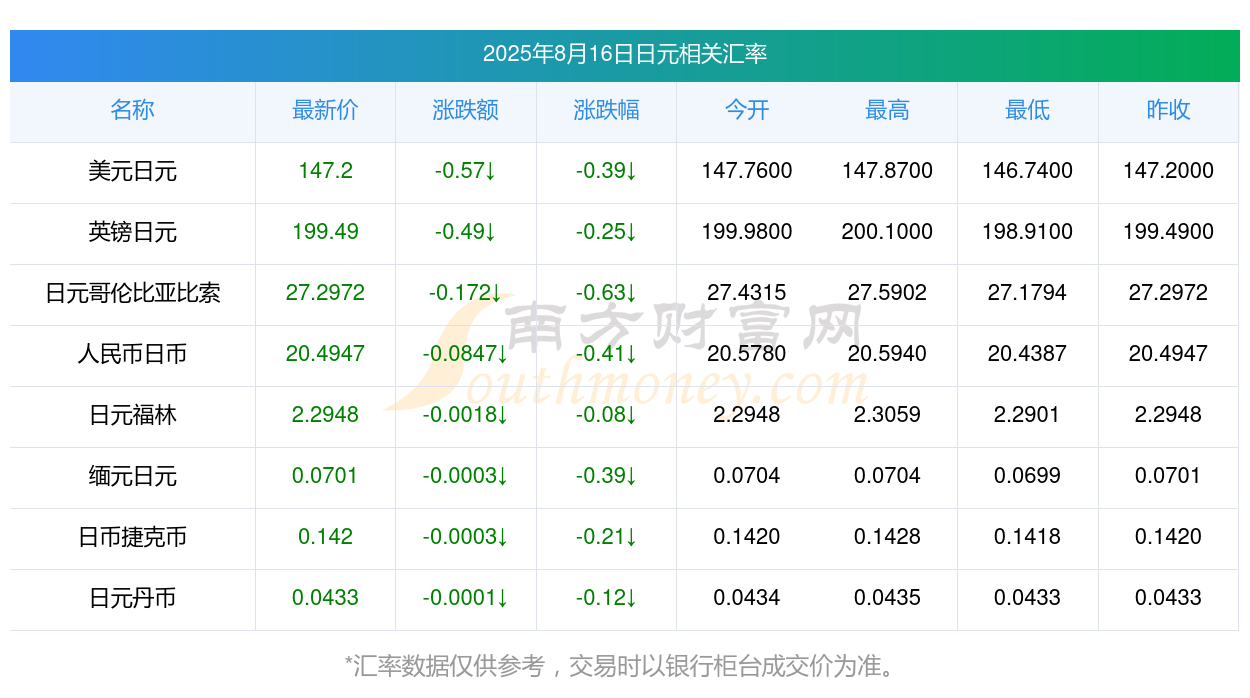This screenshot has width=1250, height=698.
Task: Click opening price 199.9800
Action: (747, 232)
